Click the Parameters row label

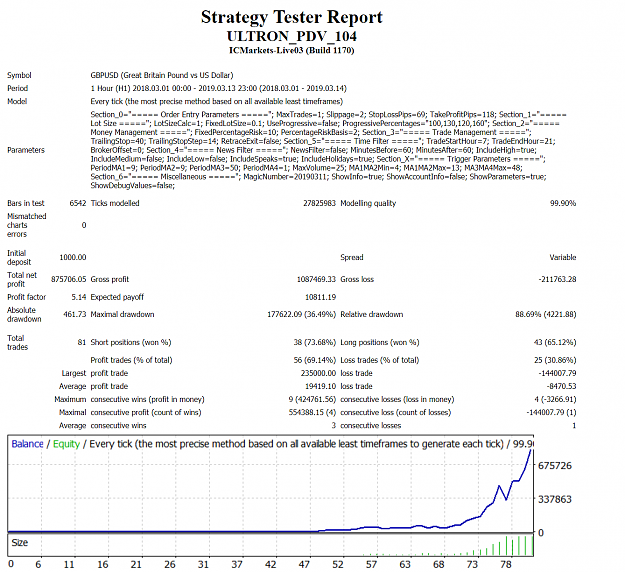26,150
